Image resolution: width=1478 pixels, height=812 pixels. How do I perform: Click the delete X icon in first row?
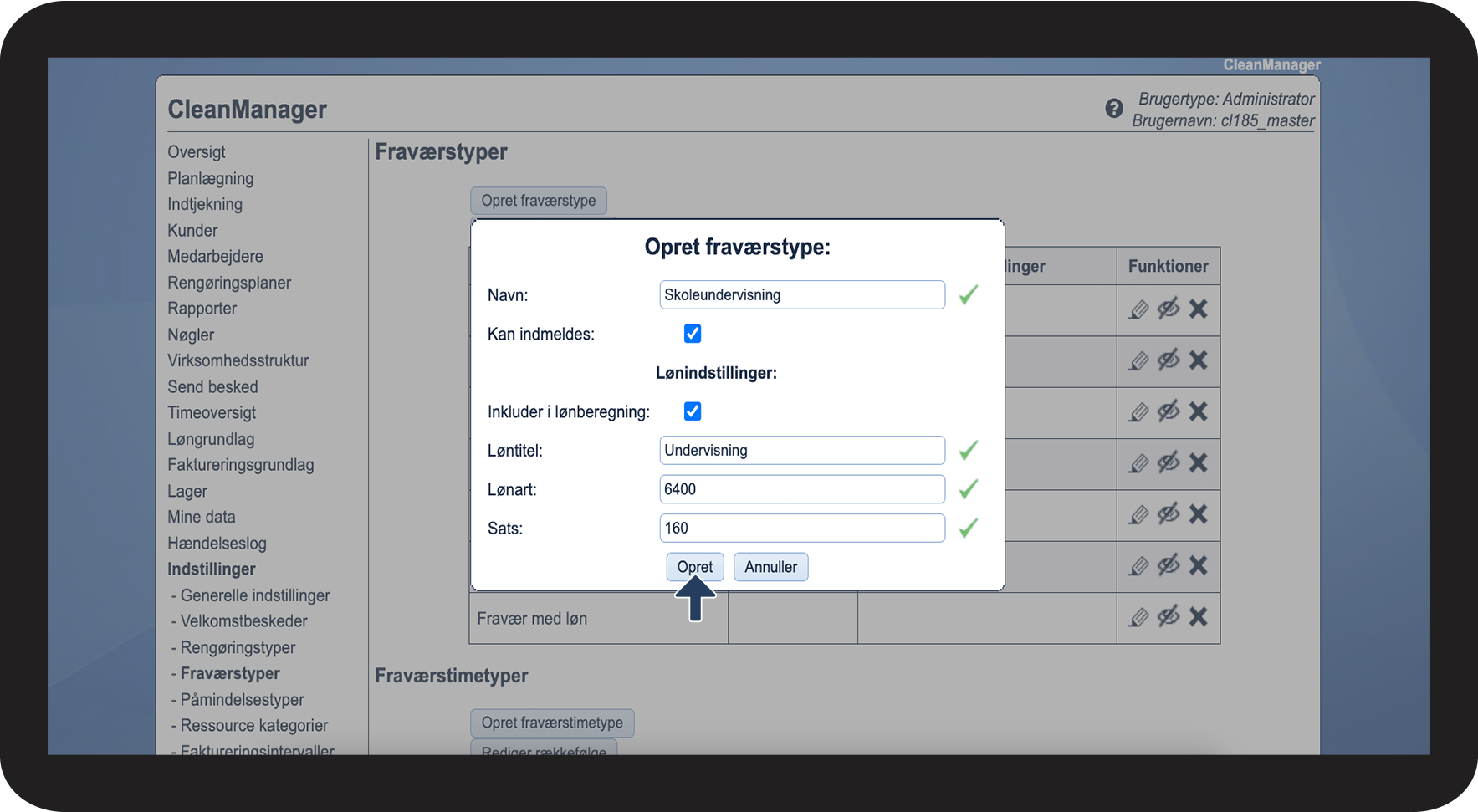tap(1198, 309)
